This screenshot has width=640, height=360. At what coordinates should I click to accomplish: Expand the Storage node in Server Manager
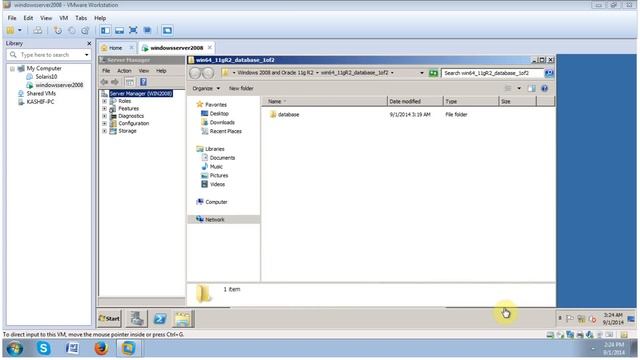[x=104, y=131]
